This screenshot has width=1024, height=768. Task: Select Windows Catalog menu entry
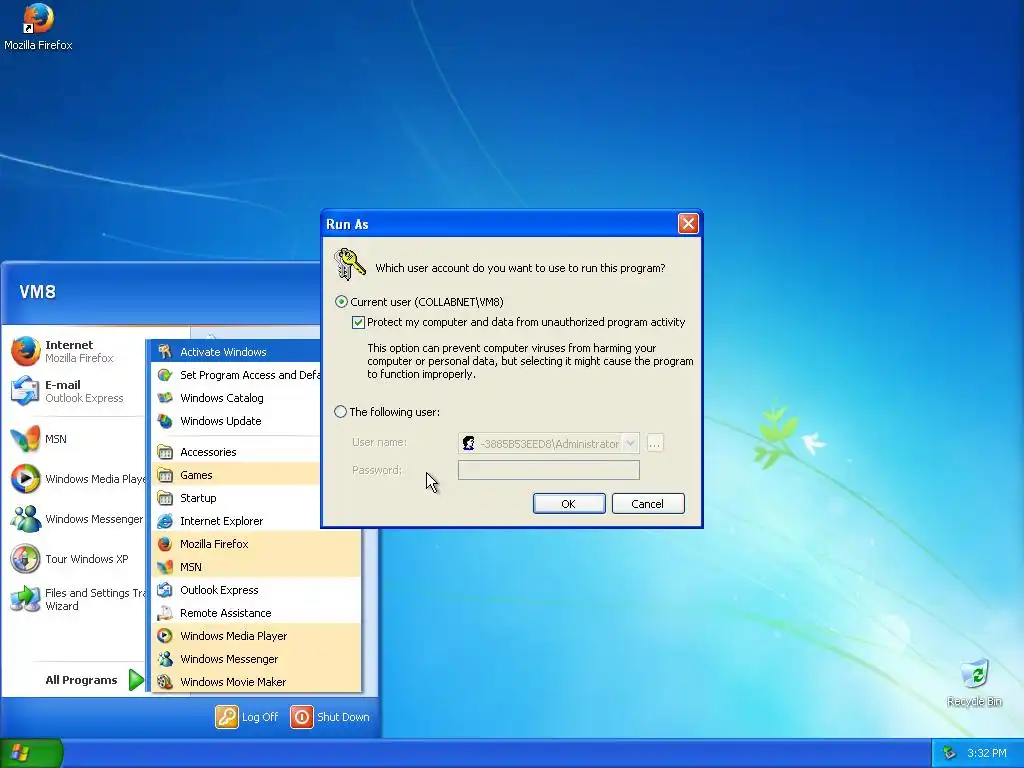click(x=236, y=398)
